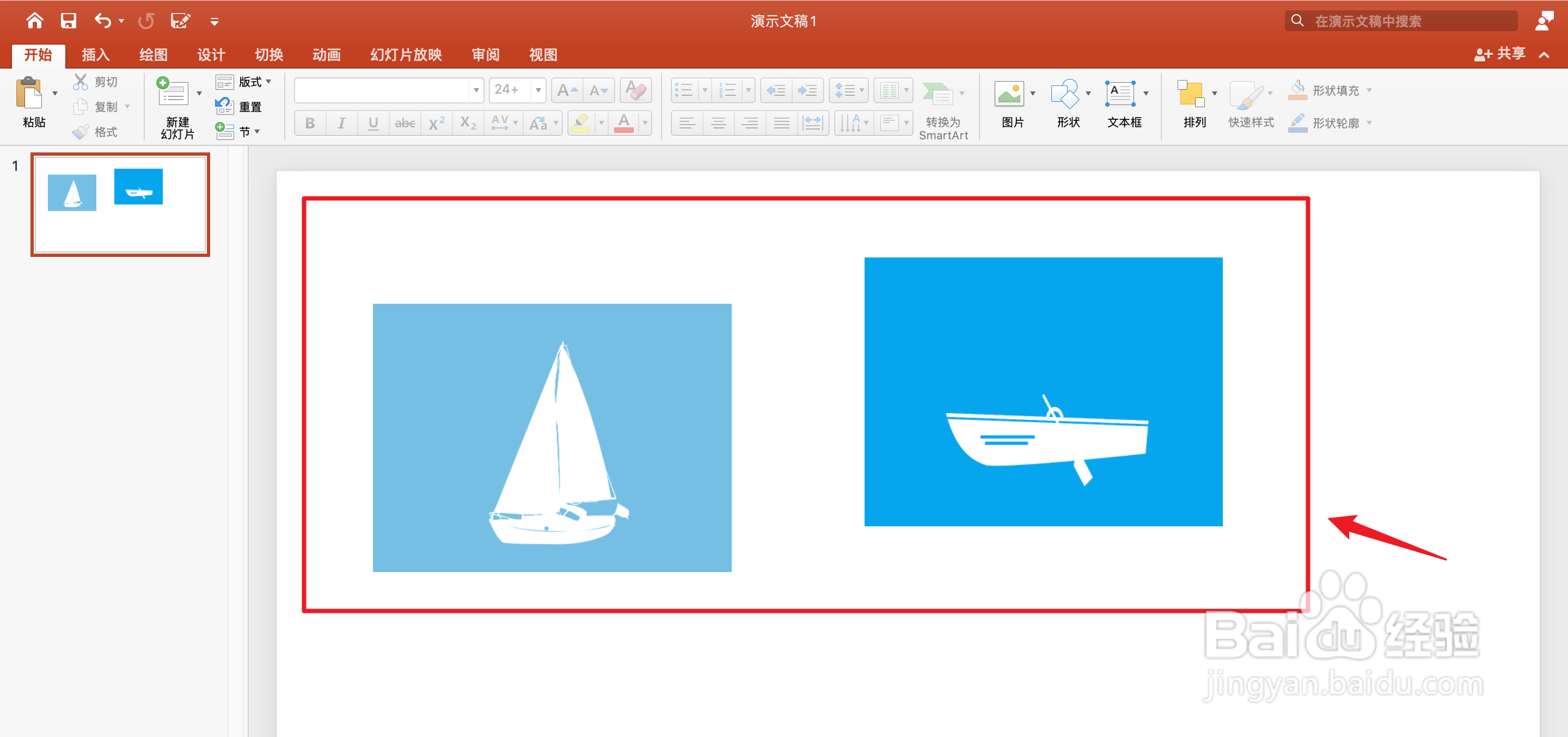Viewport: 1568px width, 737px height.
Task: Open the Section (节) menu
Action: (x=237, y=131)
